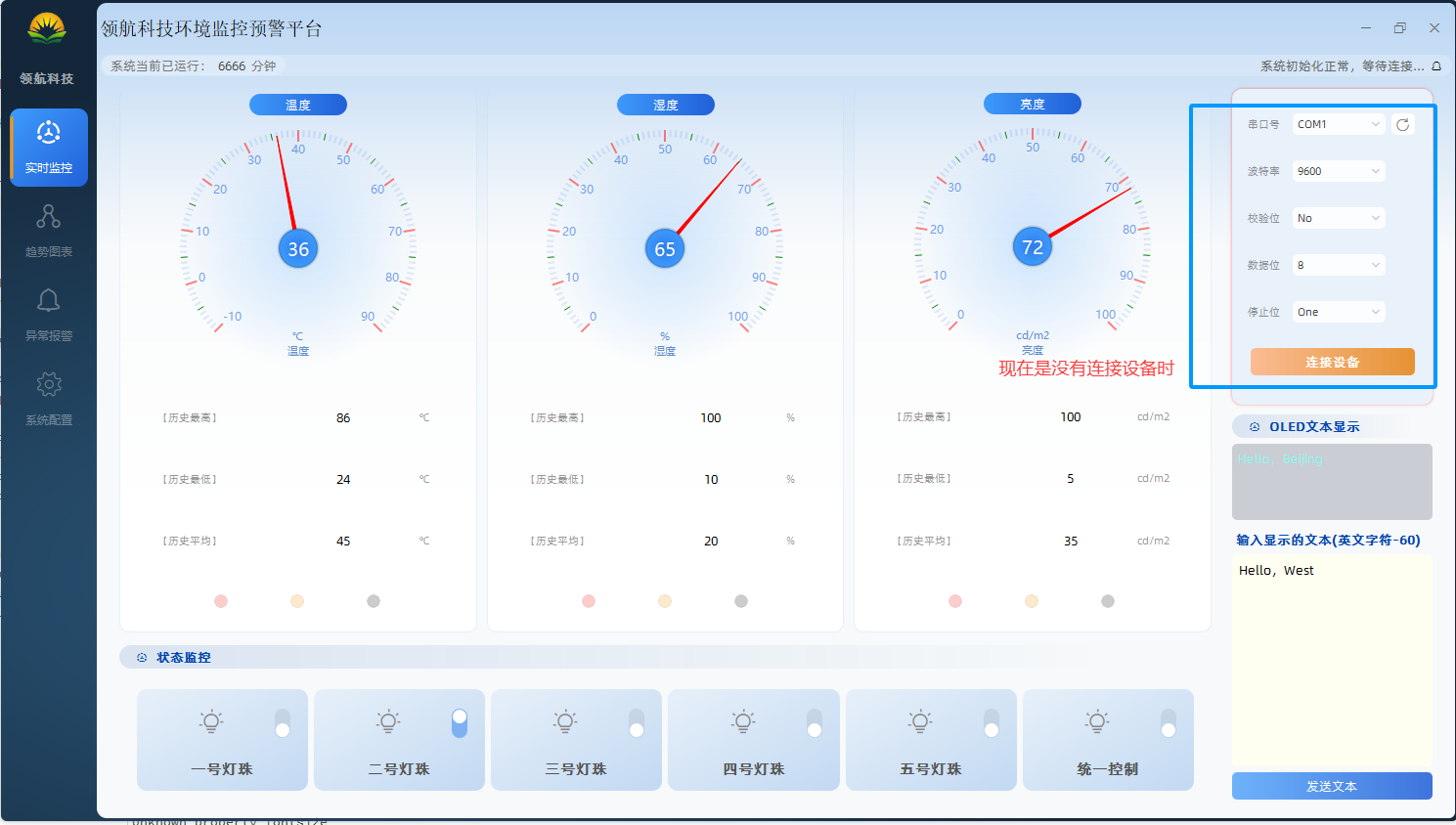The width and height of the screenshot is (1456, 825).
Task: Click the OLED display showing Hello, Beijing
Action: [x=1332, y=482]
